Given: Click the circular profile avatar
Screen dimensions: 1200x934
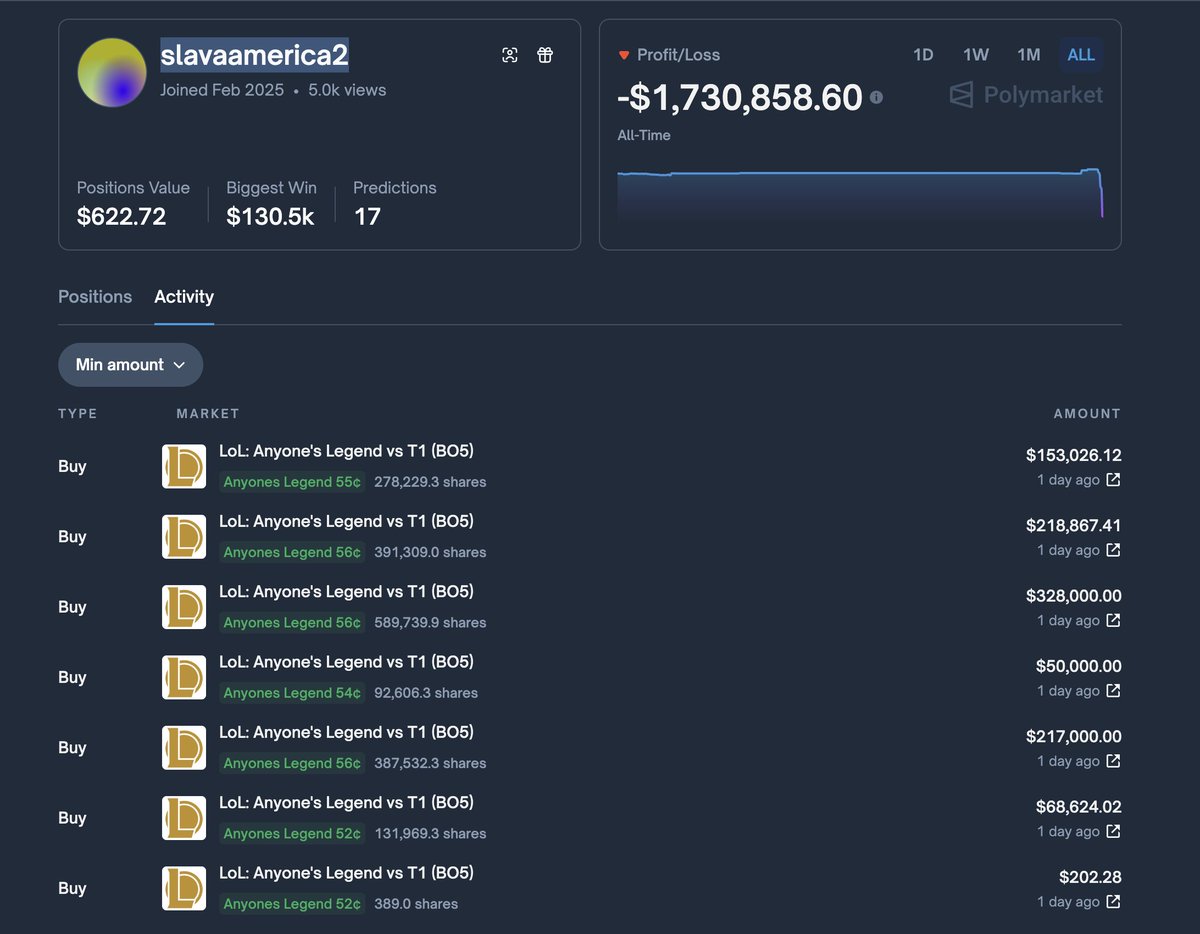Looking at the screenshot, I should pyautogui.click(x=111, y=72).
